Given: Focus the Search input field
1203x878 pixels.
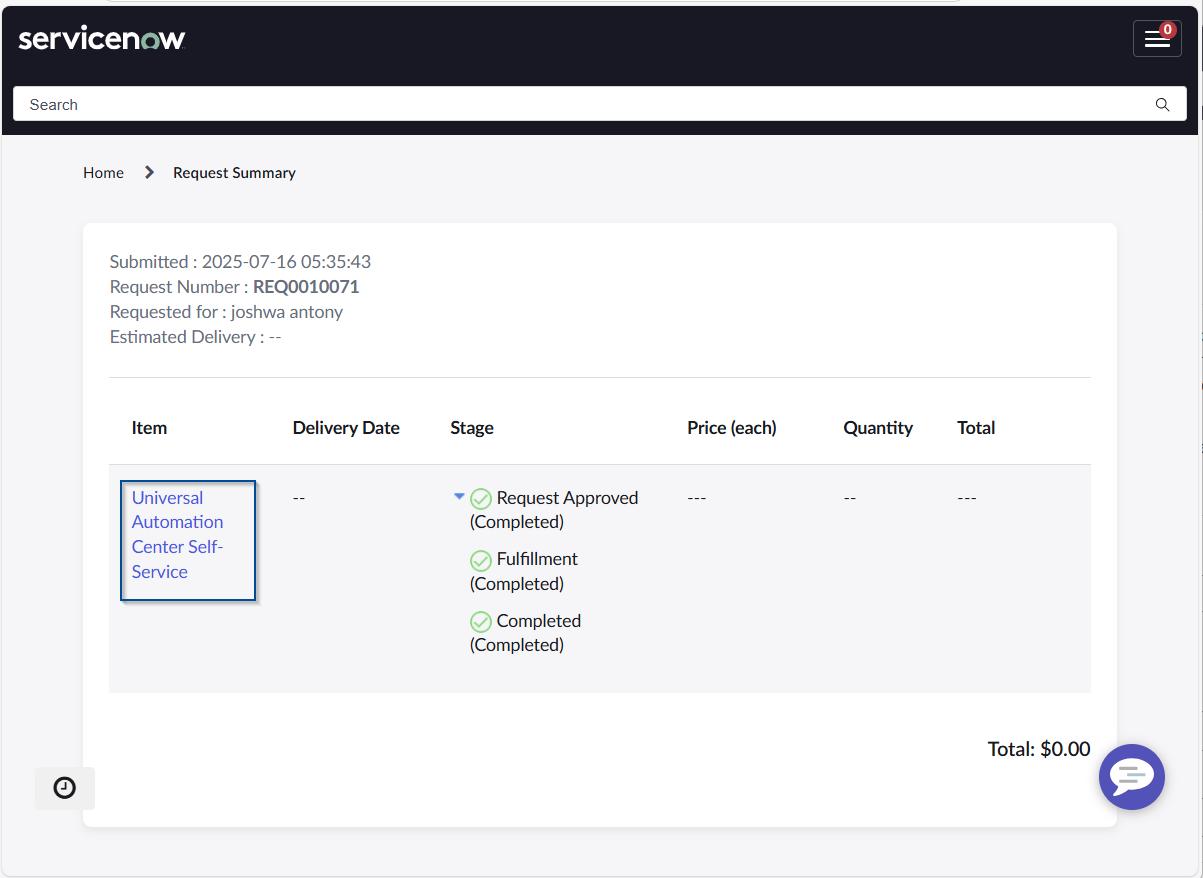Looking at the screenshot, I should pos(600,104).
